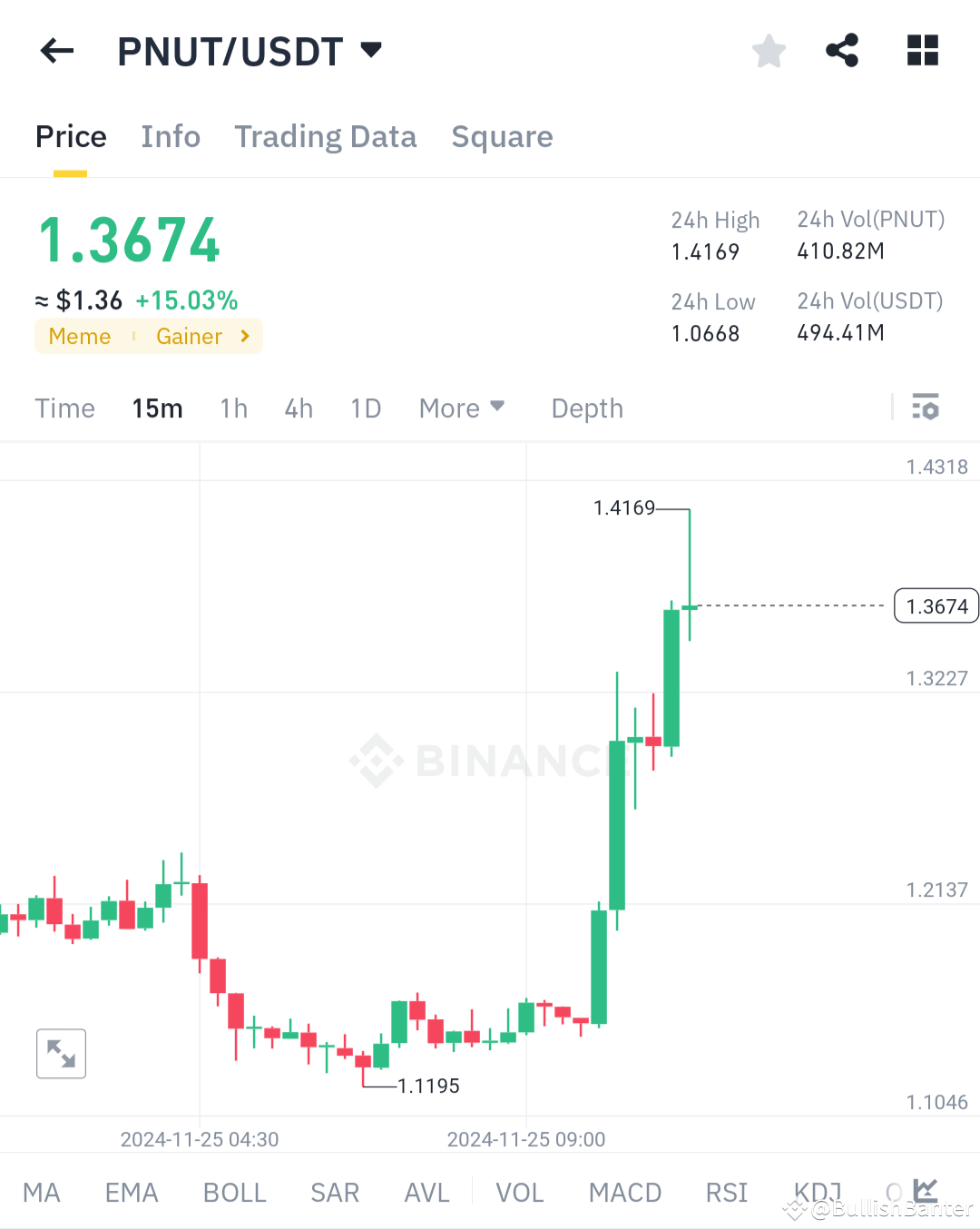
Task: Enable the MA indicator
Action: click(x=42, y=1192)
